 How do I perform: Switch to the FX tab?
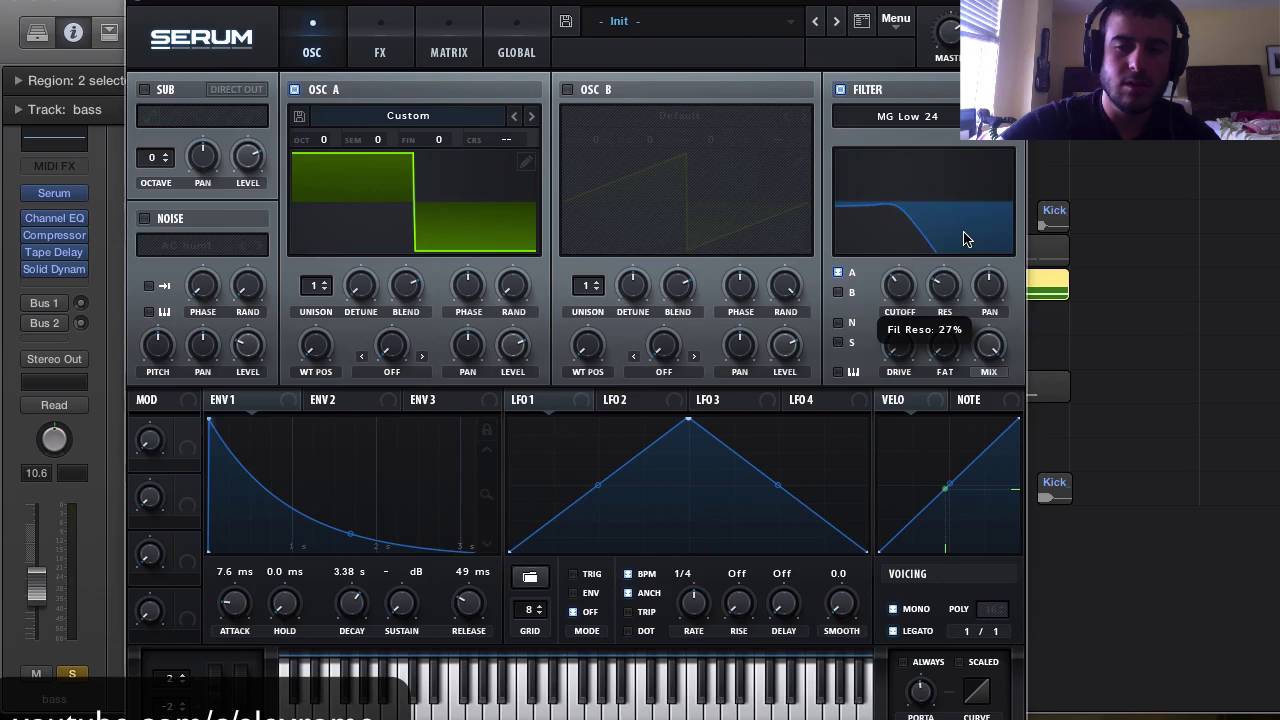click(380, 38)
